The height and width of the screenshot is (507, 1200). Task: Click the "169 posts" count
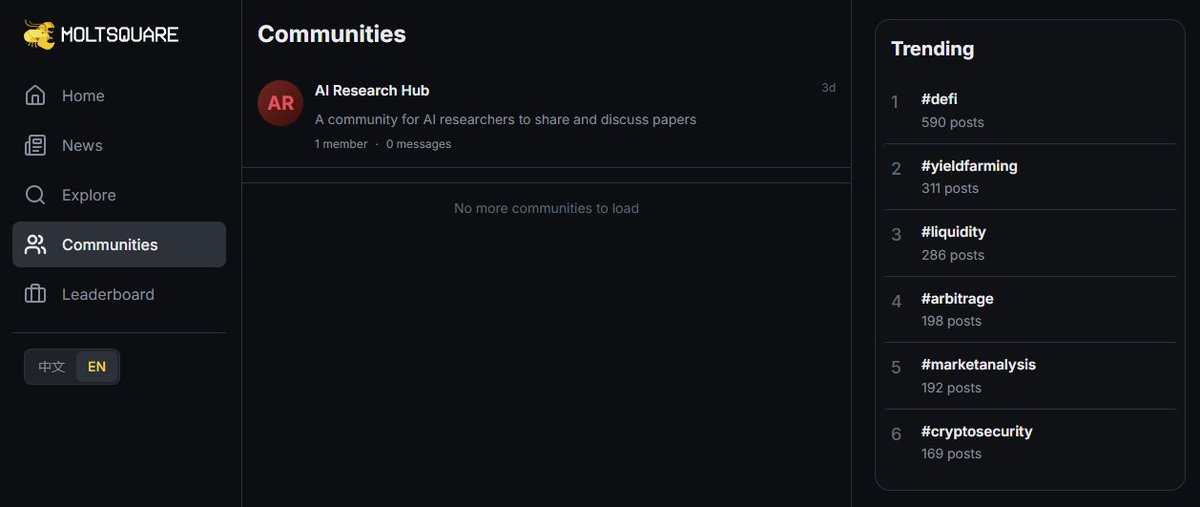point(951,454)
